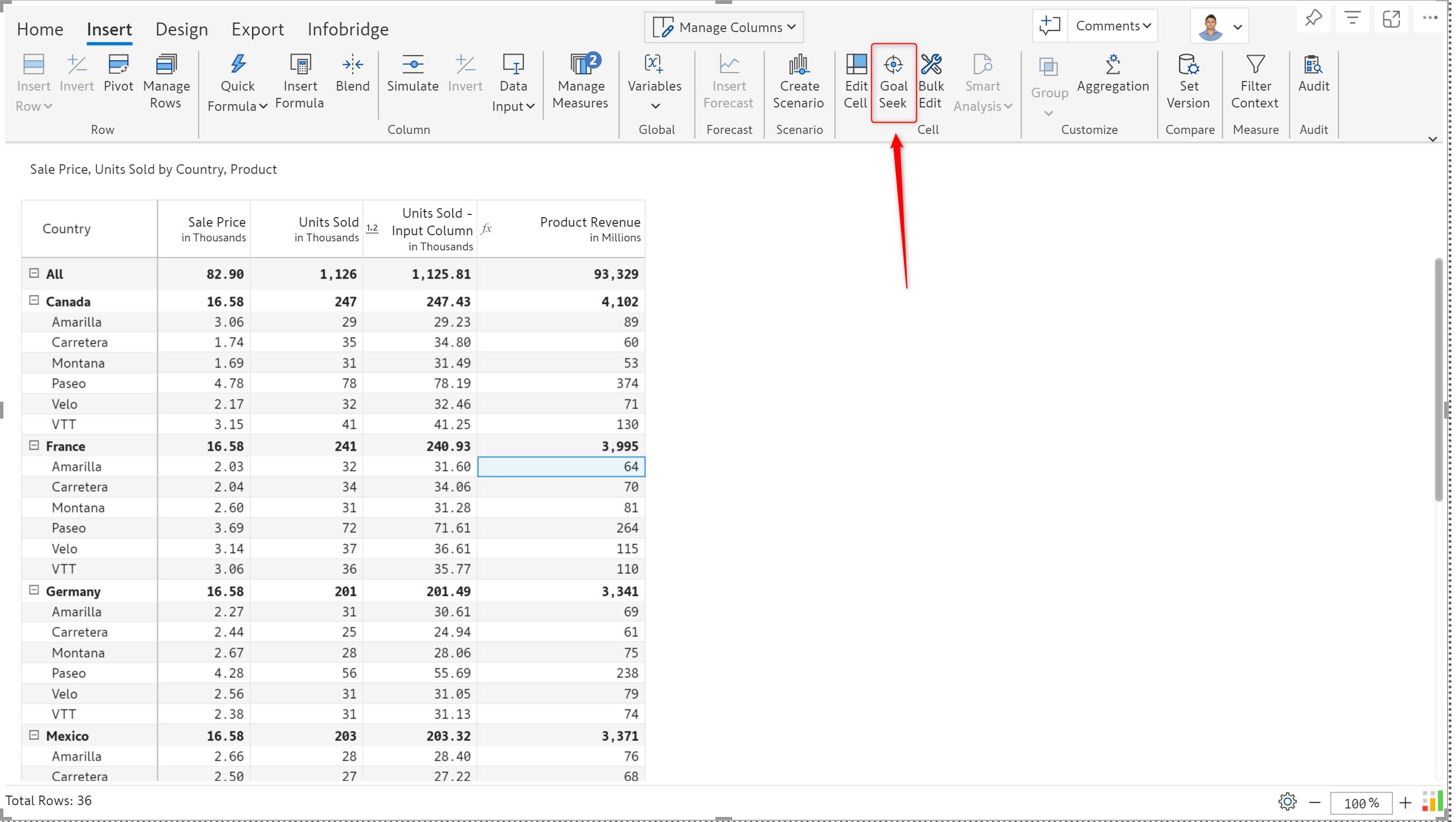Click the zoom in plus icon
Screen dimensions: 1456x822
(x=1405, y=803)
